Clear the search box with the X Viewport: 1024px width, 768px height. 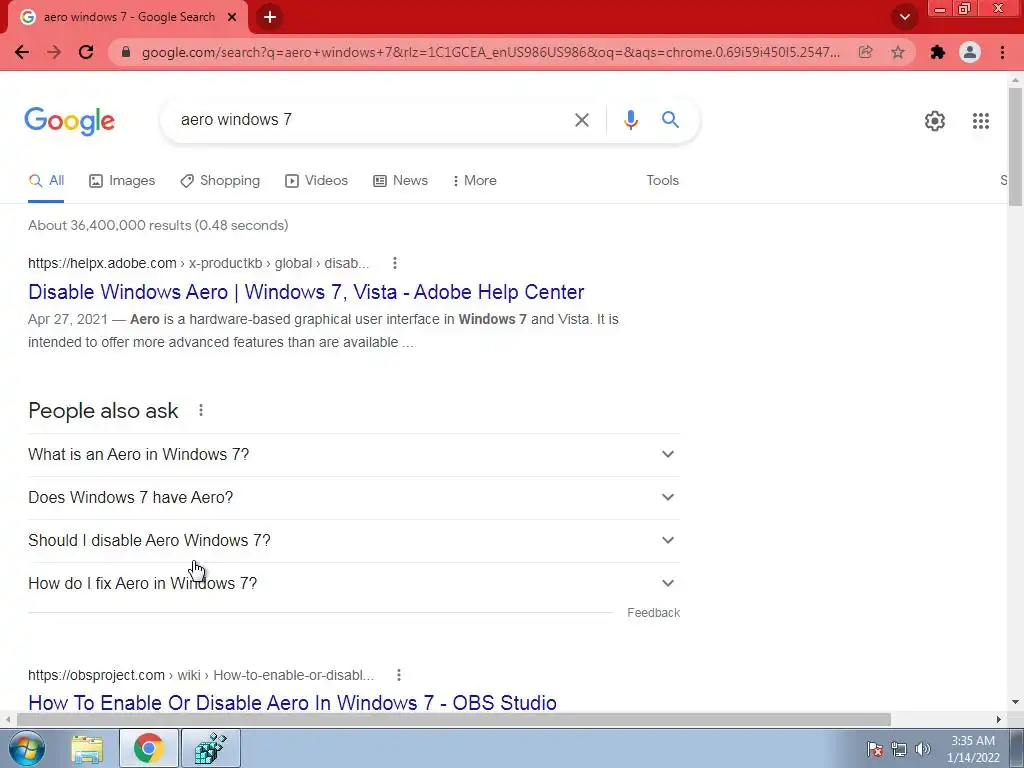pos(582,120)
